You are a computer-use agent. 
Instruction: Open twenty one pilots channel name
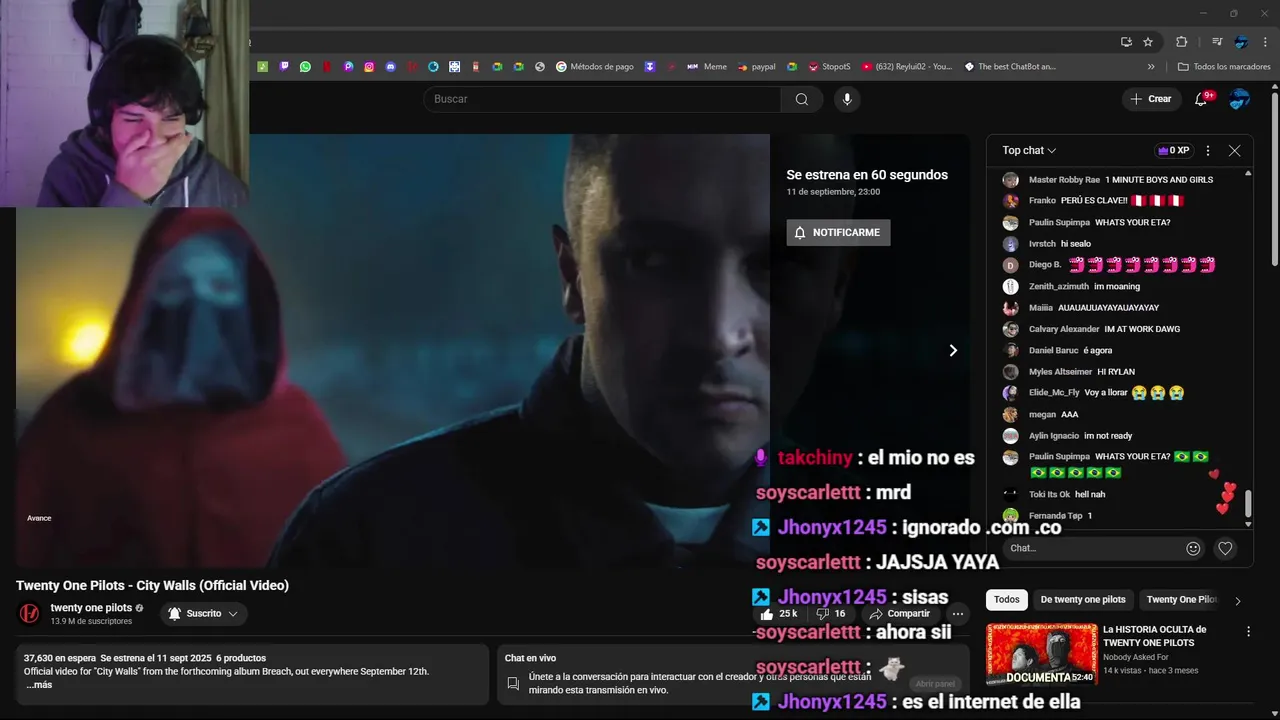[x=91, y=608]
